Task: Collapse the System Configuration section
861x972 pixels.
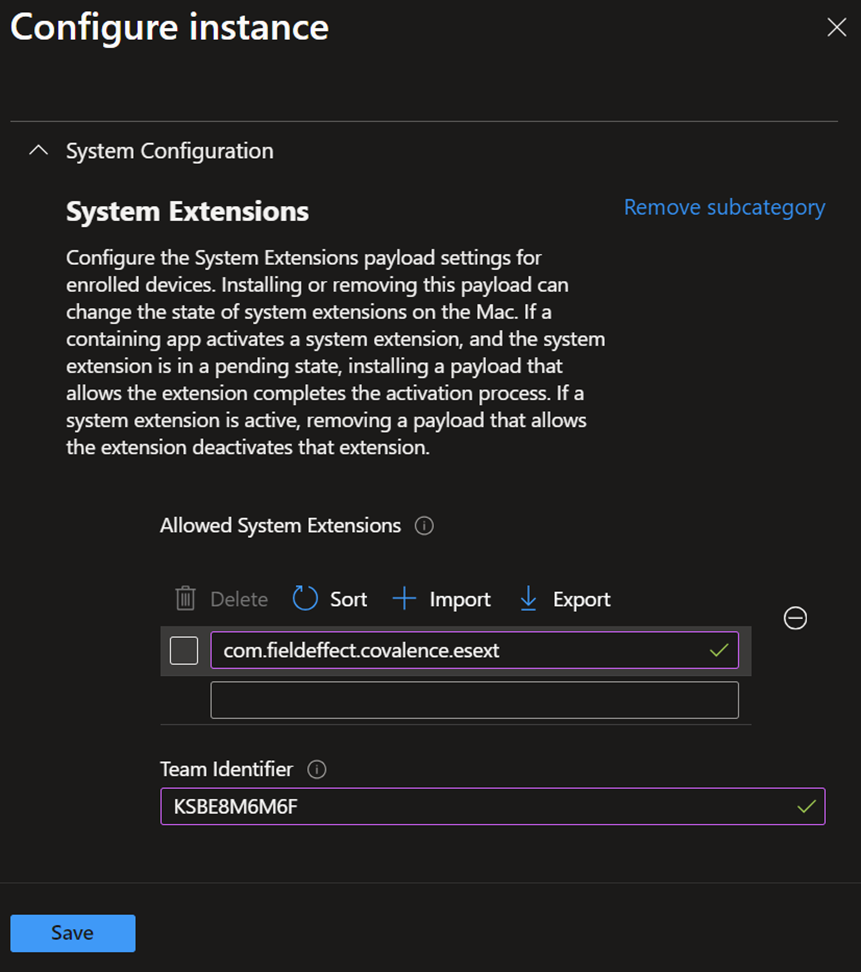Action: (38, 151)
